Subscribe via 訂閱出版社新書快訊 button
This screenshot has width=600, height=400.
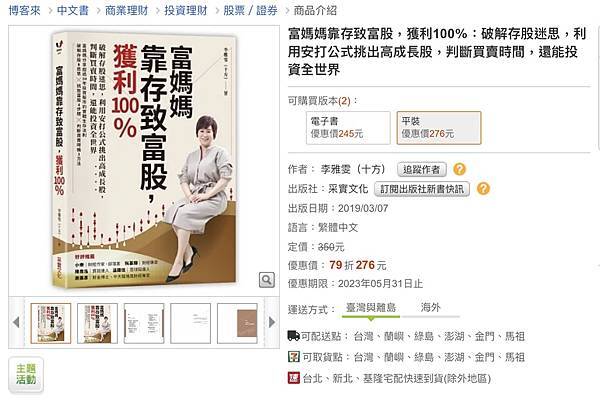(x=422, y=189)
